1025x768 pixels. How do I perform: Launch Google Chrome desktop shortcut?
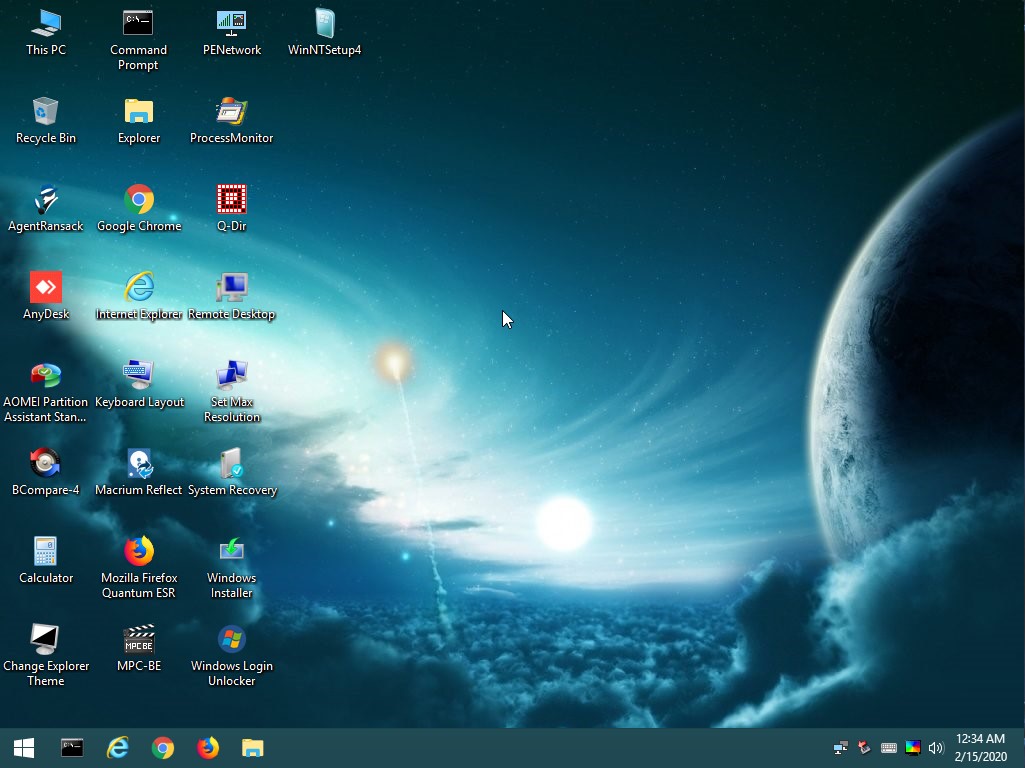point(139,209)
